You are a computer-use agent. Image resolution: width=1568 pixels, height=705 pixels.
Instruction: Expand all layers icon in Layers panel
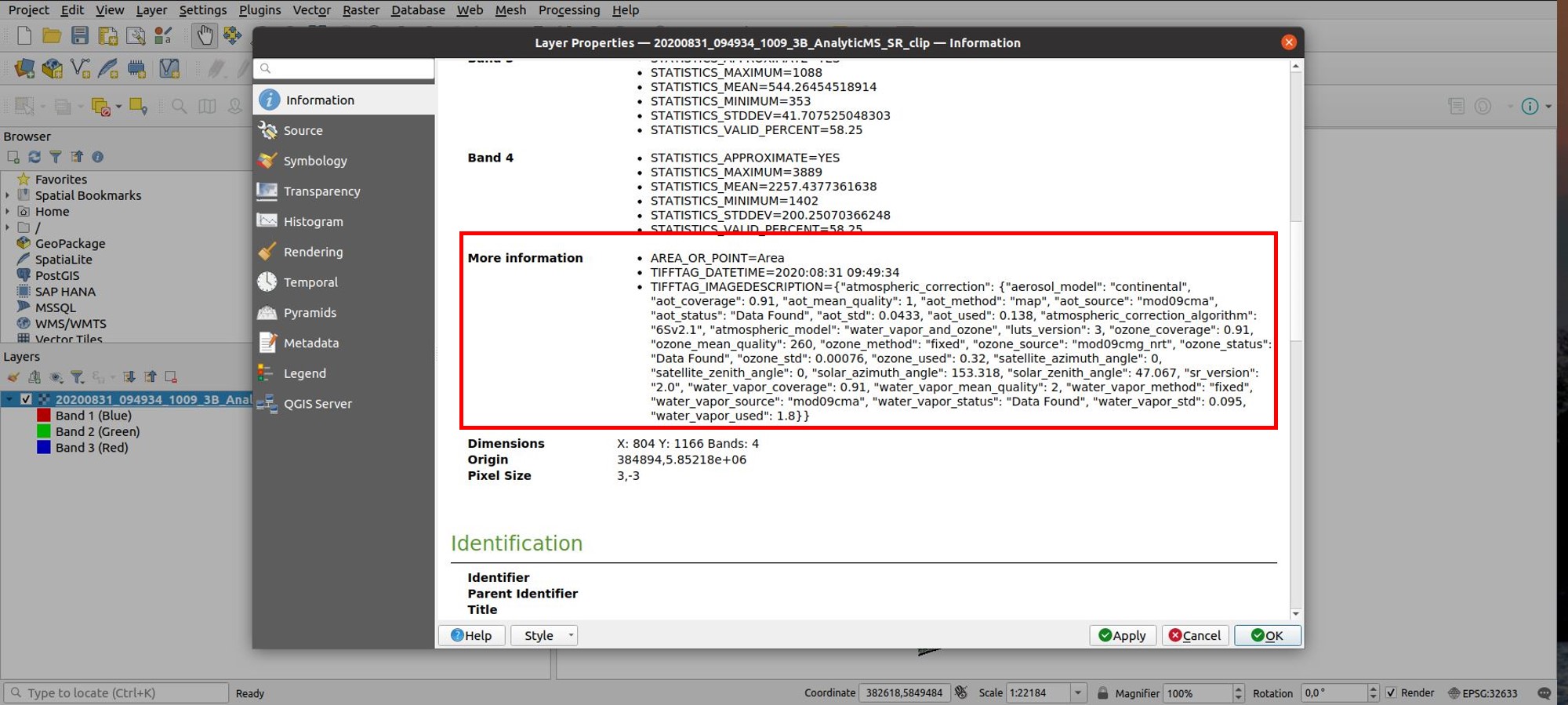point(129,377)
